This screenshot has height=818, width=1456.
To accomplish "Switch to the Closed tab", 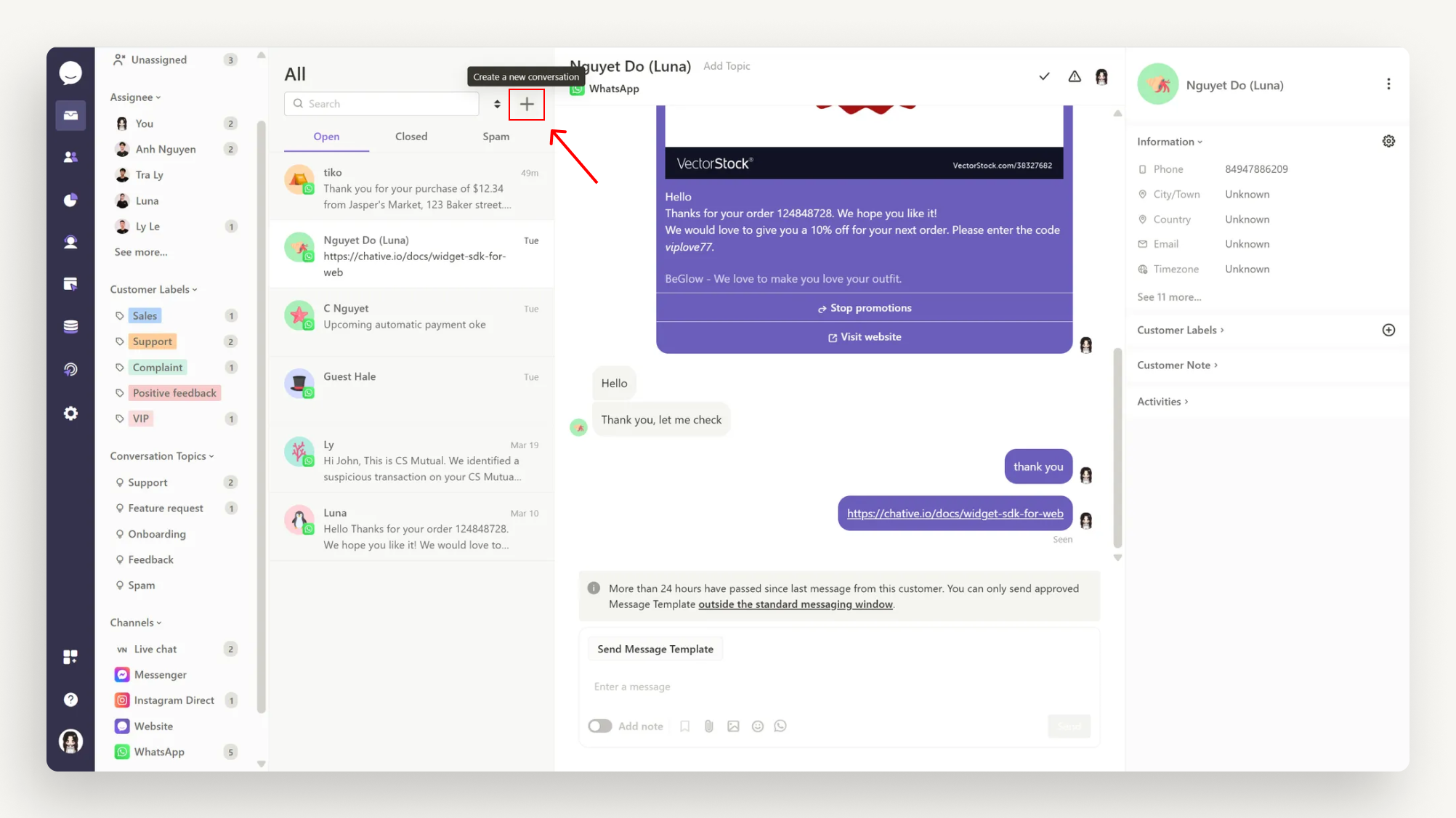I will (411, 137).
